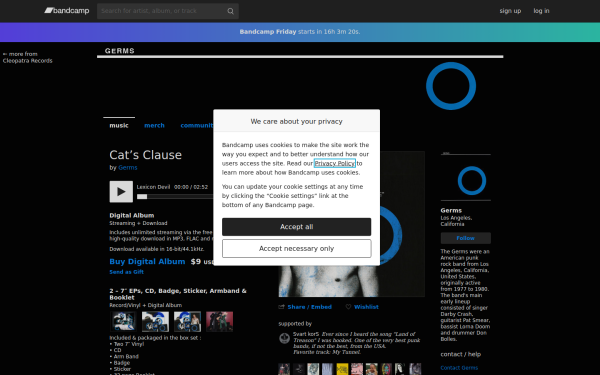The width and height of the screenshot is (600, 375).
Task: Switch to the music tab
Action: [119, 126]
